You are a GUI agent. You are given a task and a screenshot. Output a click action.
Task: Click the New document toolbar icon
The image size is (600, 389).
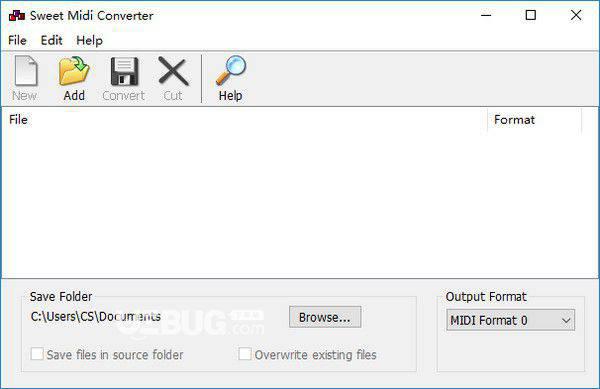tap(25, 71)
